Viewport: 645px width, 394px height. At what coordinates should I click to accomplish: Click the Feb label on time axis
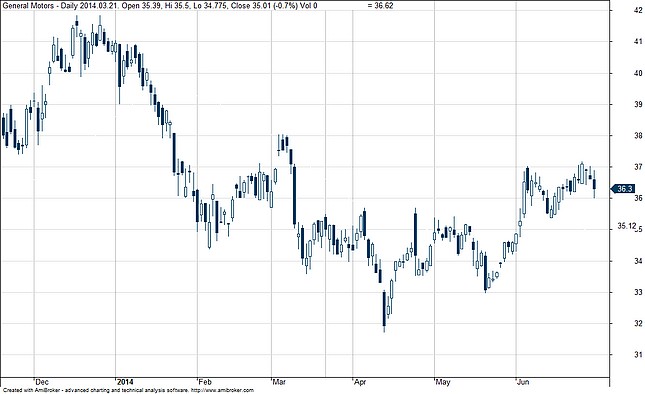[x=205, y=382]
